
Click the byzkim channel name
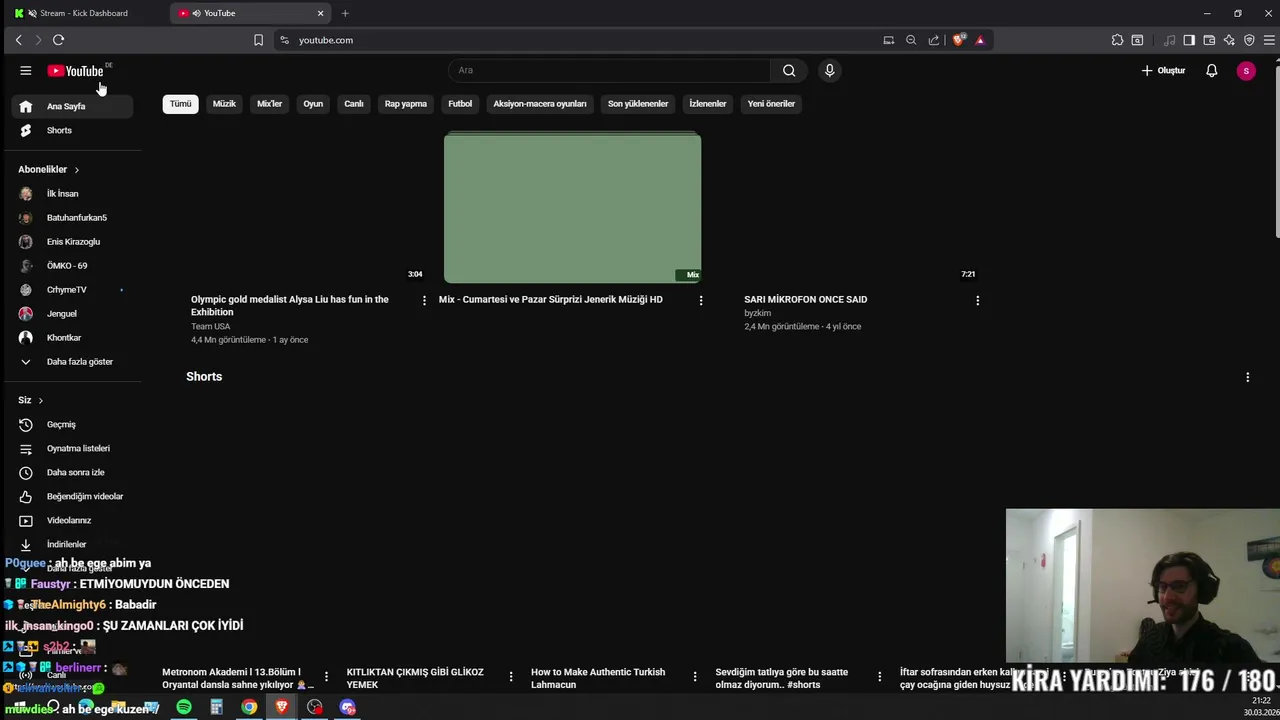point(757,313)
